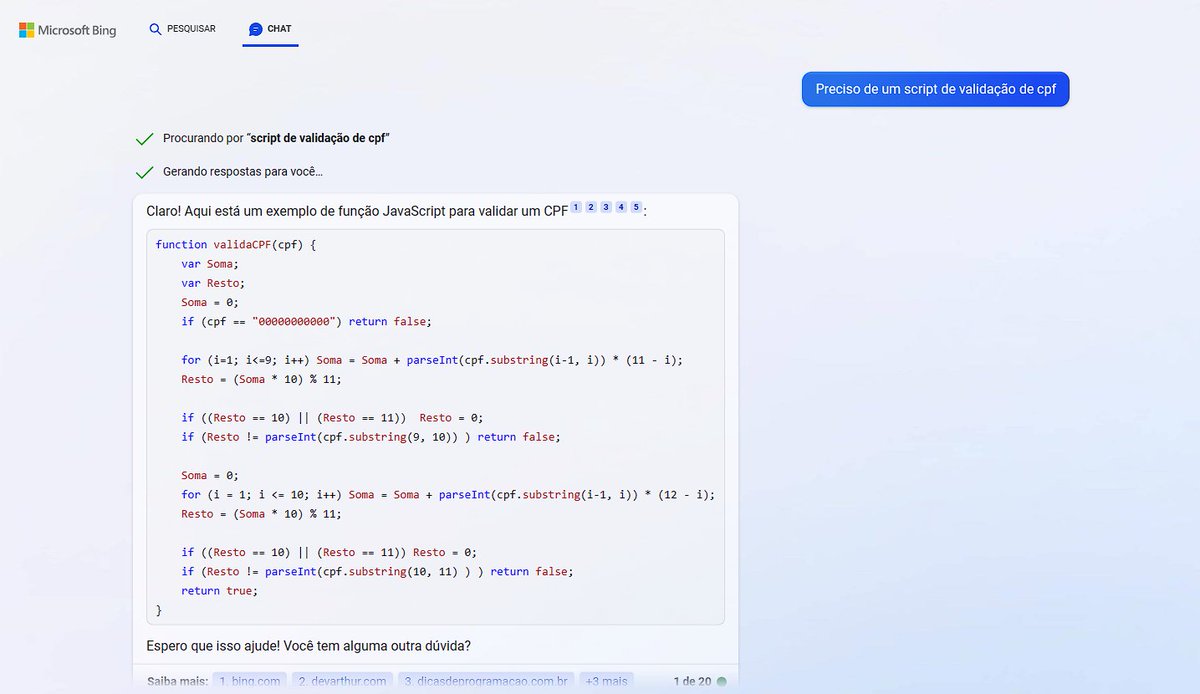Open citation footnote 4

pos(621,207)
